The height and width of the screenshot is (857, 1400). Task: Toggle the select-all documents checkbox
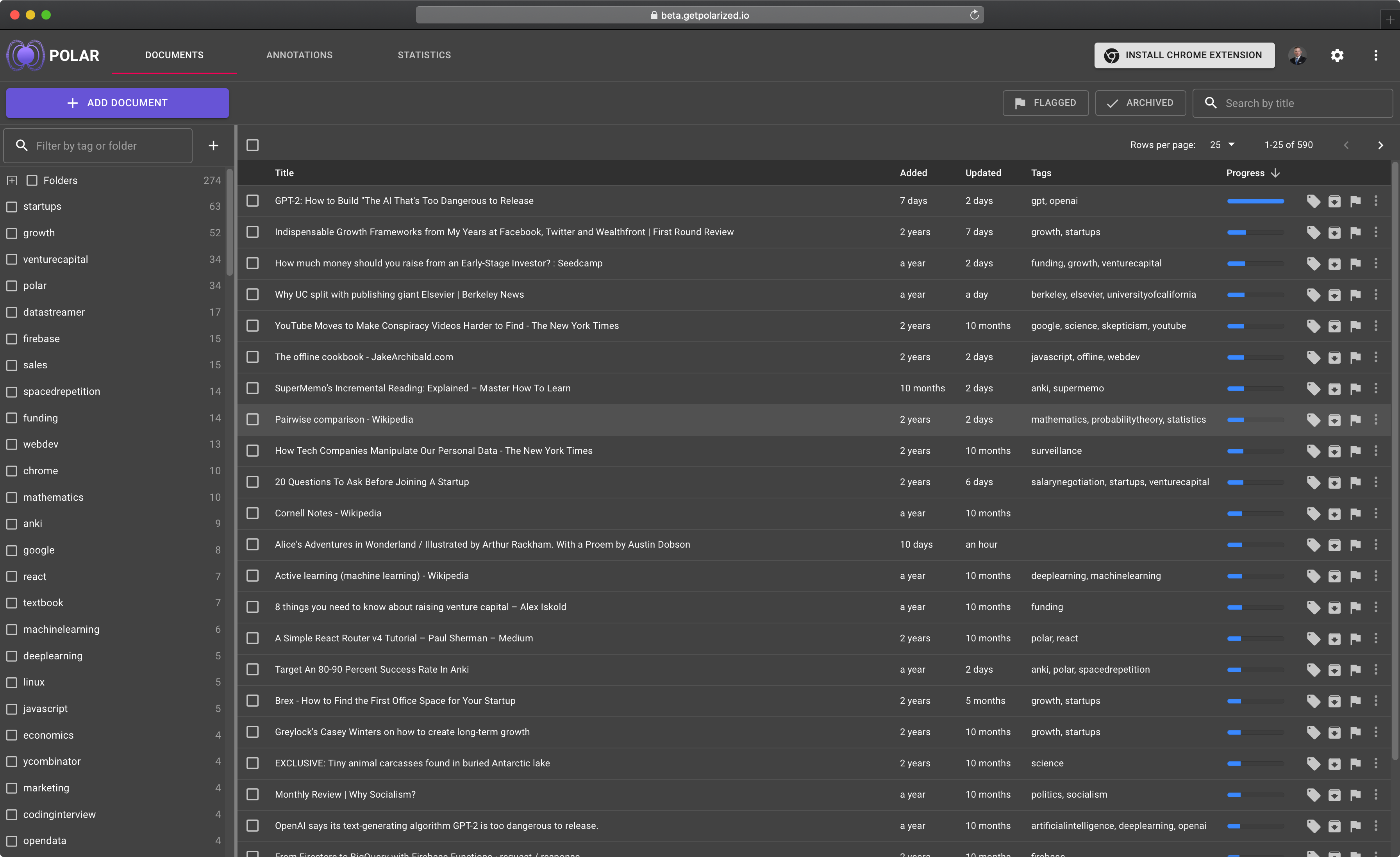click(253, 145)
